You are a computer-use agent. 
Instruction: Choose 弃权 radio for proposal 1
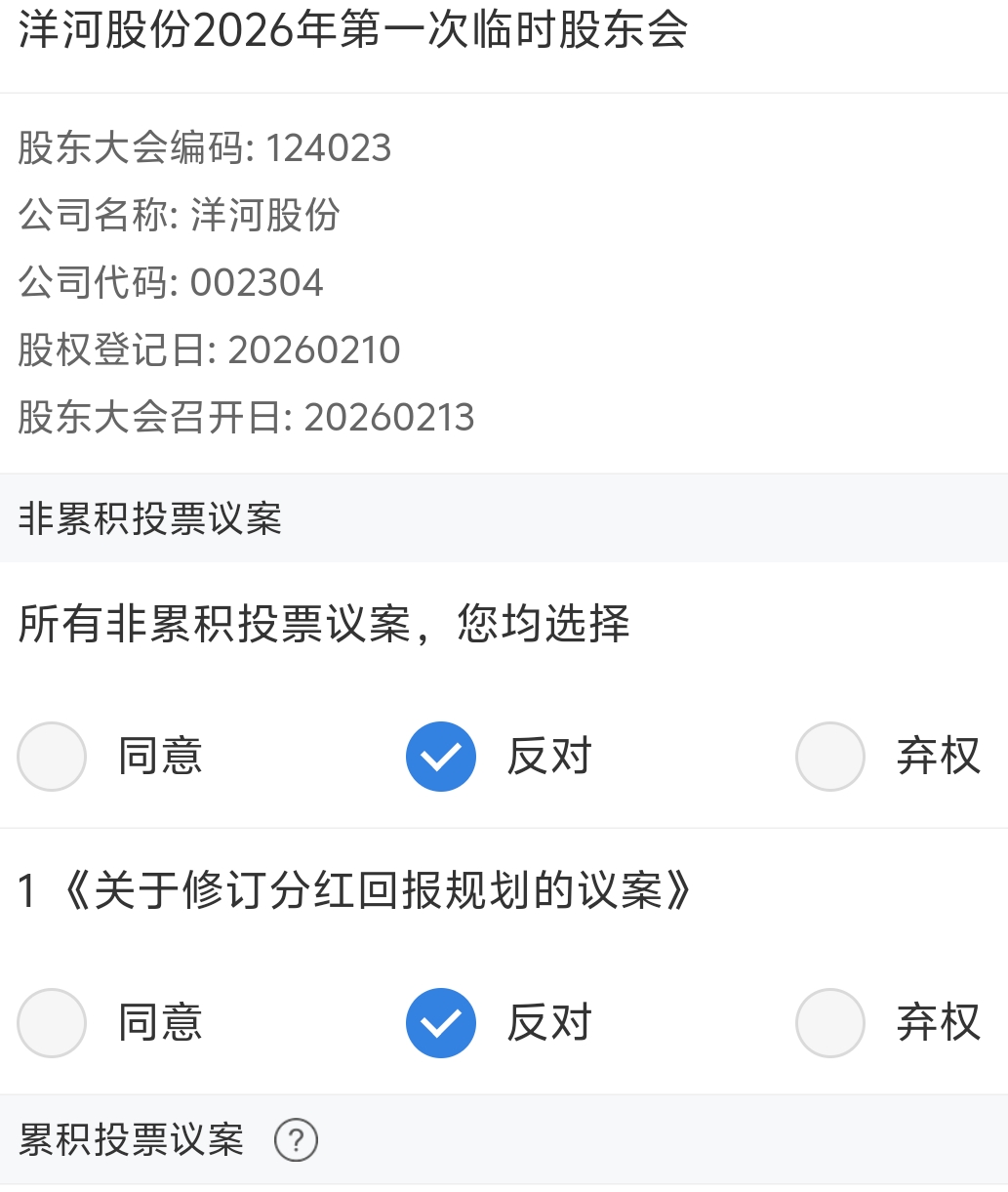830,1023
